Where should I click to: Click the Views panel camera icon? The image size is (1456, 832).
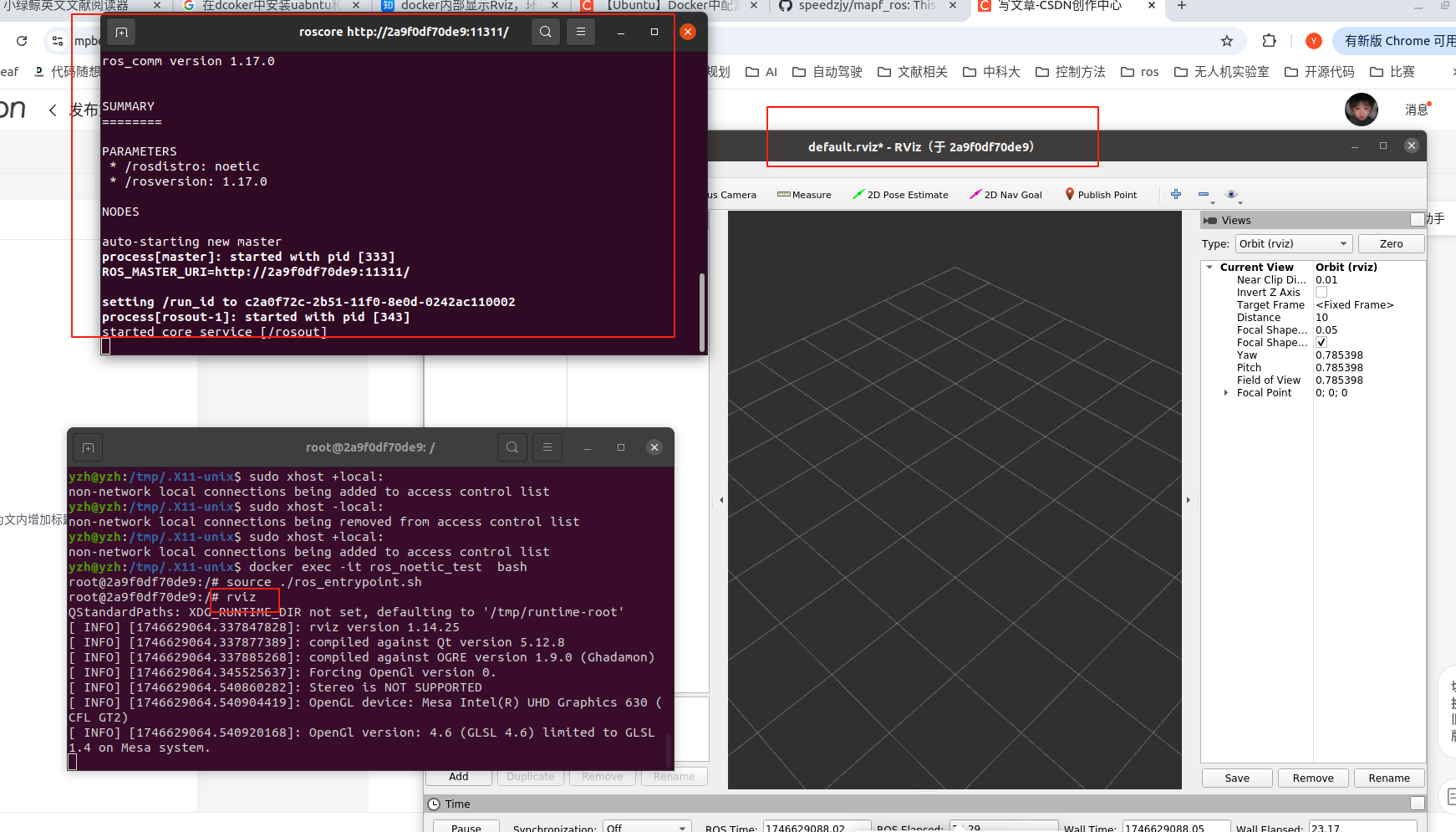(1209, 221)
